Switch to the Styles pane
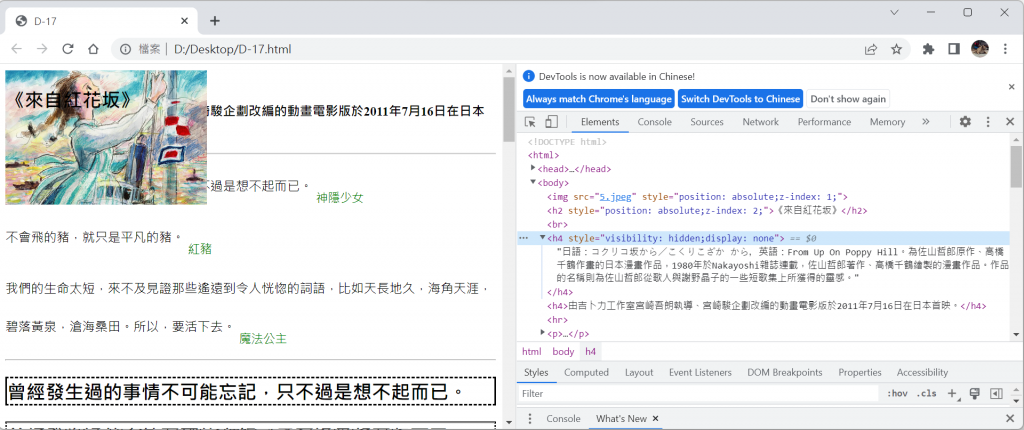 tap(536, 372)
